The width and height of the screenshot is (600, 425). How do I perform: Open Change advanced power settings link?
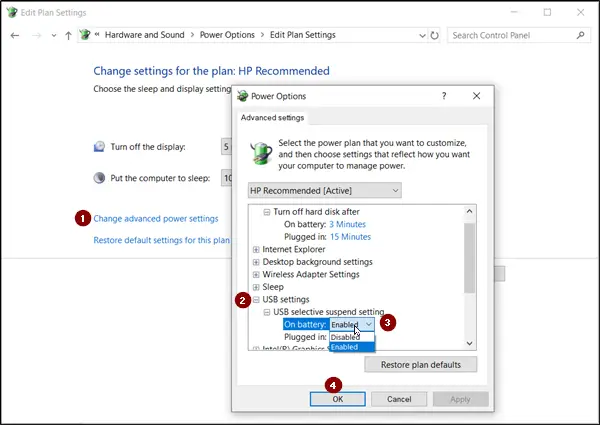click(x=156, y=219)
